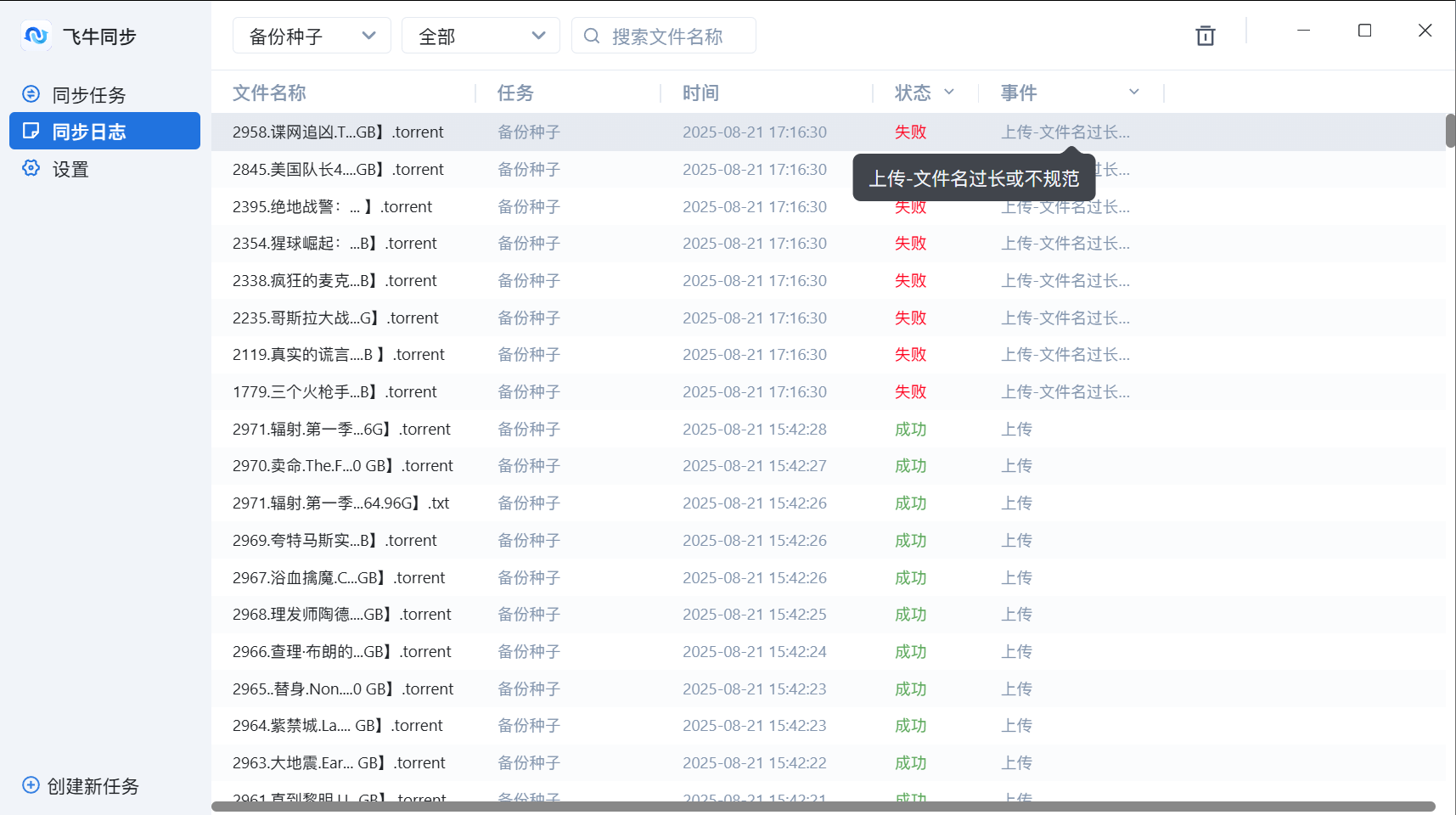The height and width of the screenshot is (815, 1456).
Task: Click the event text in the 2338.疯狂的麦克 row
Action: pos(1065,280)
